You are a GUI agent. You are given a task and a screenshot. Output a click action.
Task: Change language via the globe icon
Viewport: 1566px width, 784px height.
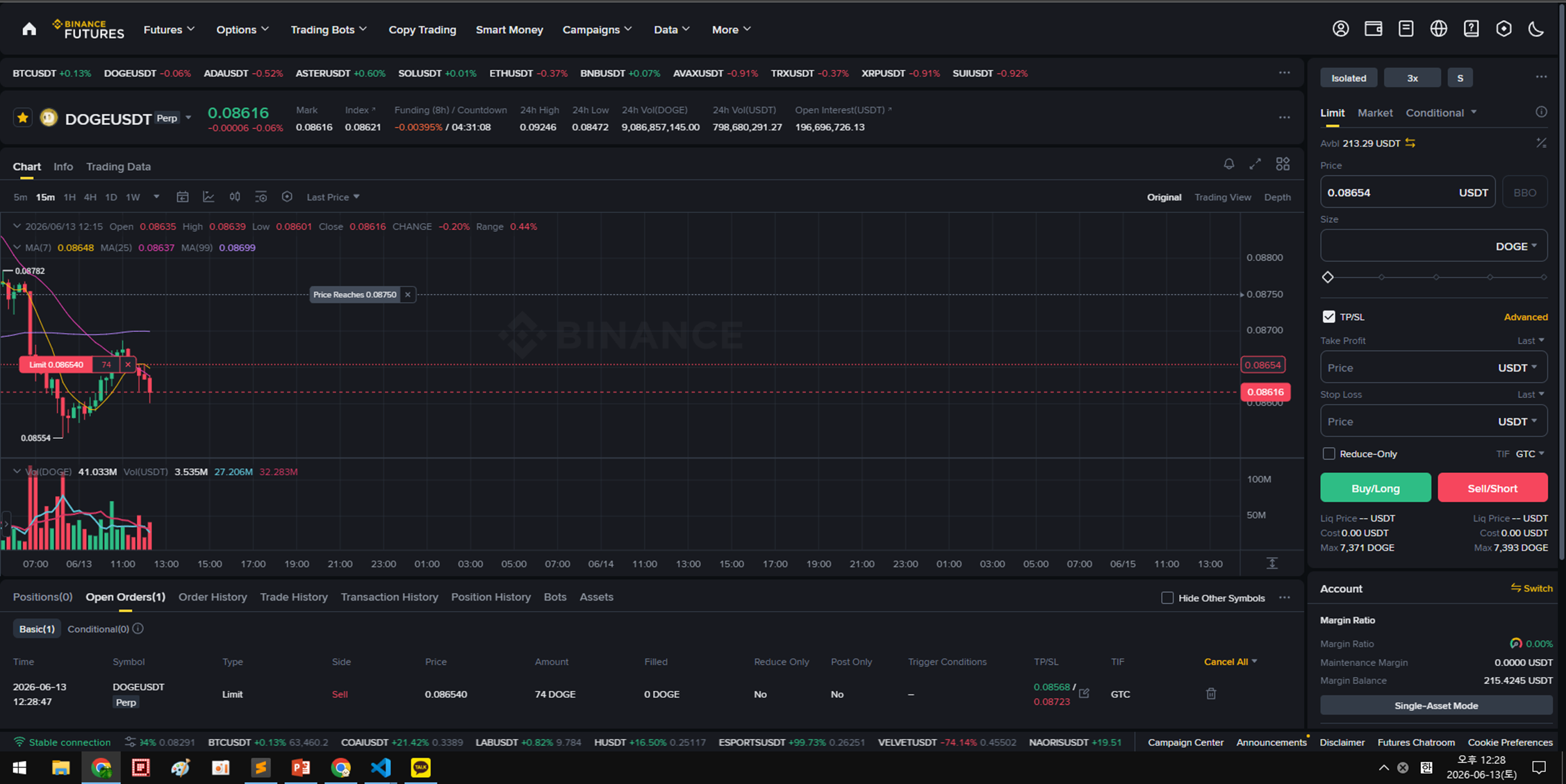1438,29
